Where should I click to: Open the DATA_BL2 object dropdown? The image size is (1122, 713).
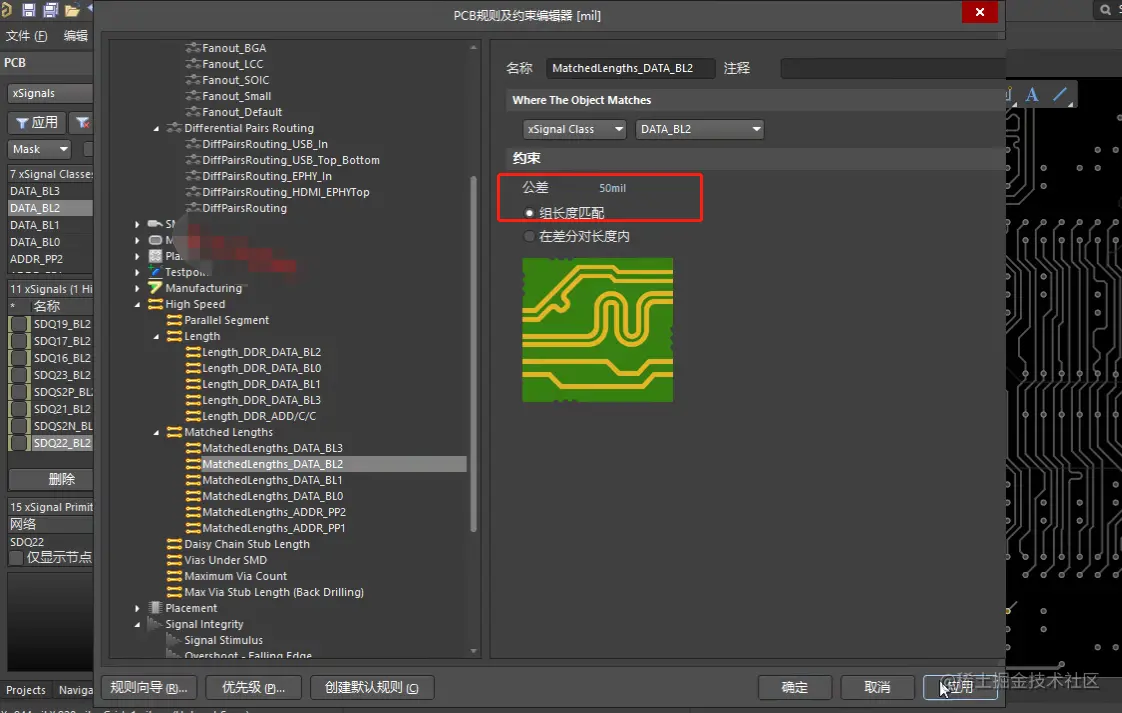pos(700,129)
